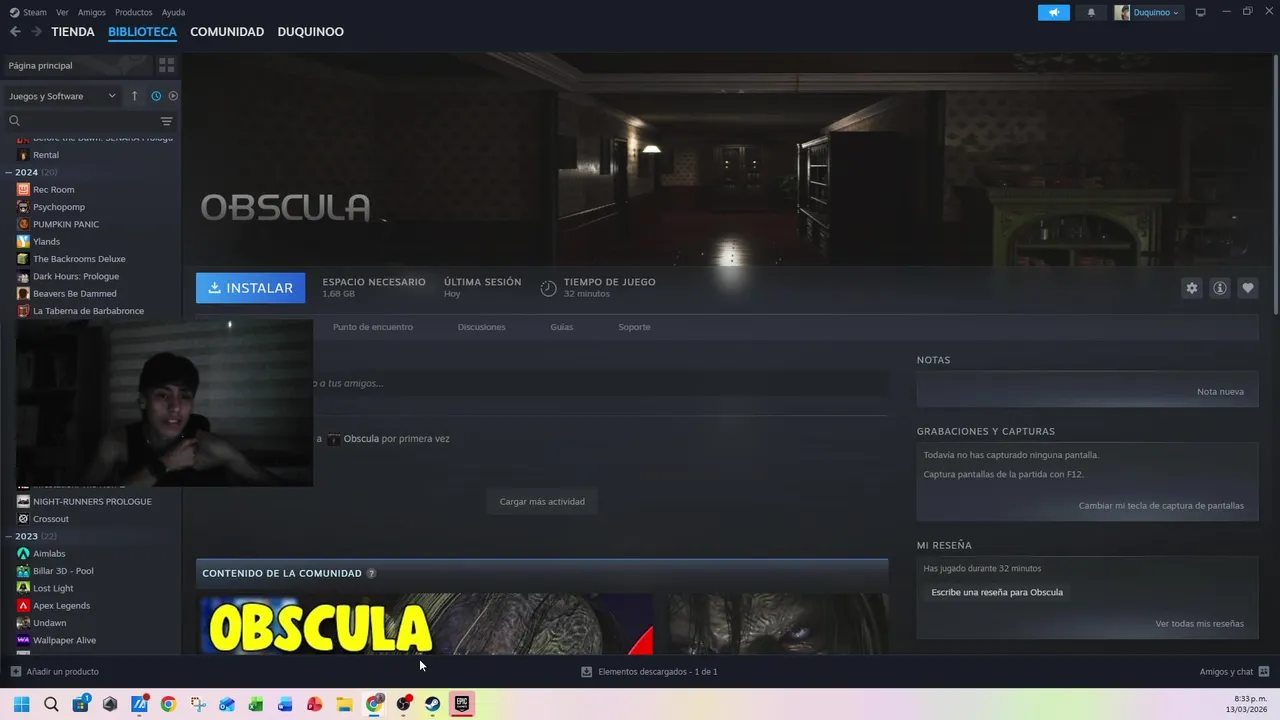The image size is (1280, 720).
Task: Select Crossout in library
Action: 50,519
